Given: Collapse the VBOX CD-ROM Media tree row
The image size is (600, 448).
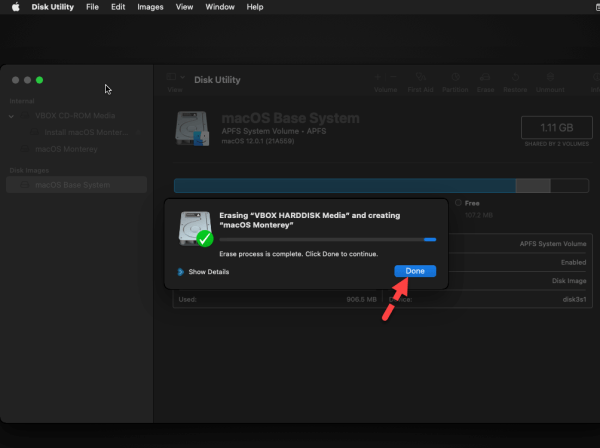Looking at the screenshot, I should (x=11, y=116).
